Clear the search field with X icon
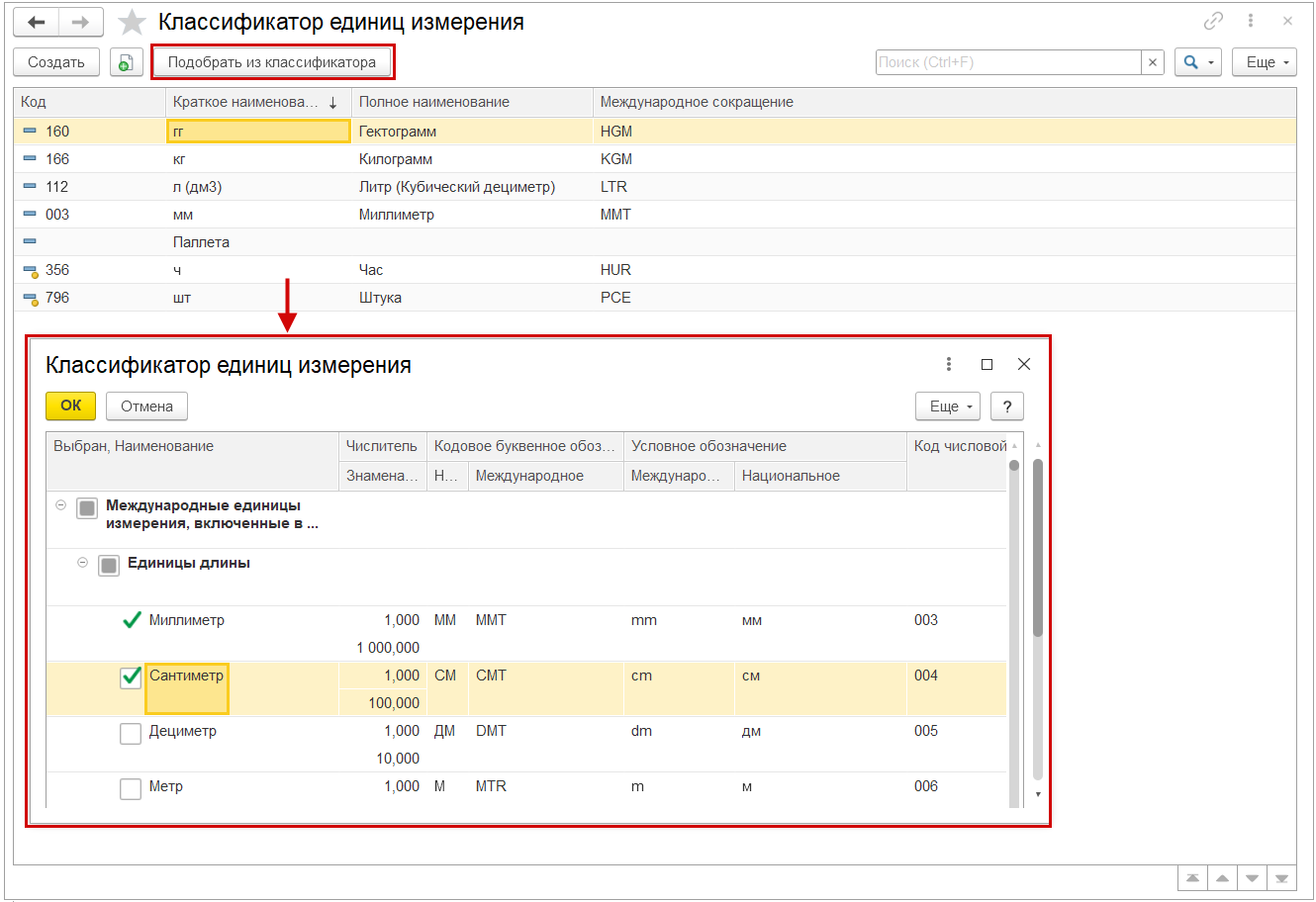 (x=1153, y=62)
